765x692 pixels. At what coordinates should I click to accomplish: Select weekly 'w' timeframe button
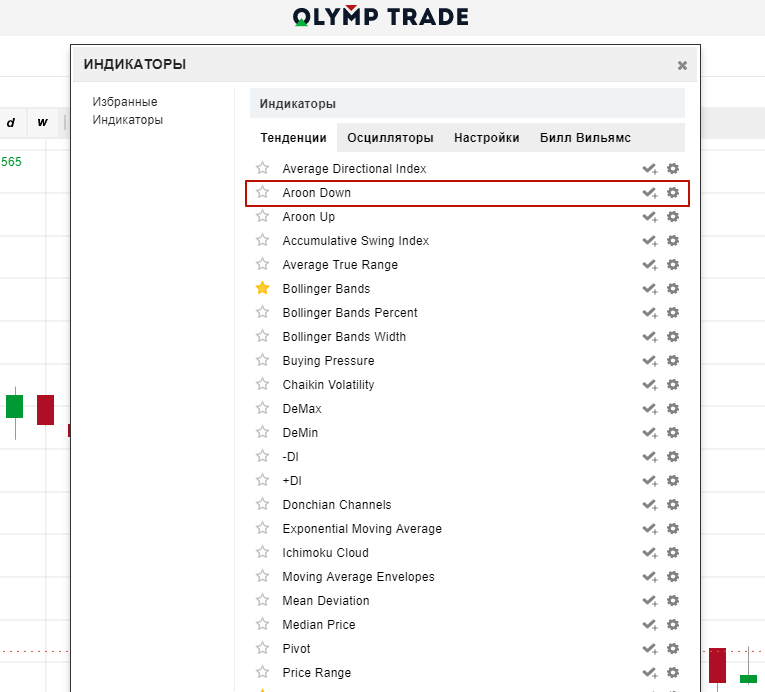(x=42, y=123)
